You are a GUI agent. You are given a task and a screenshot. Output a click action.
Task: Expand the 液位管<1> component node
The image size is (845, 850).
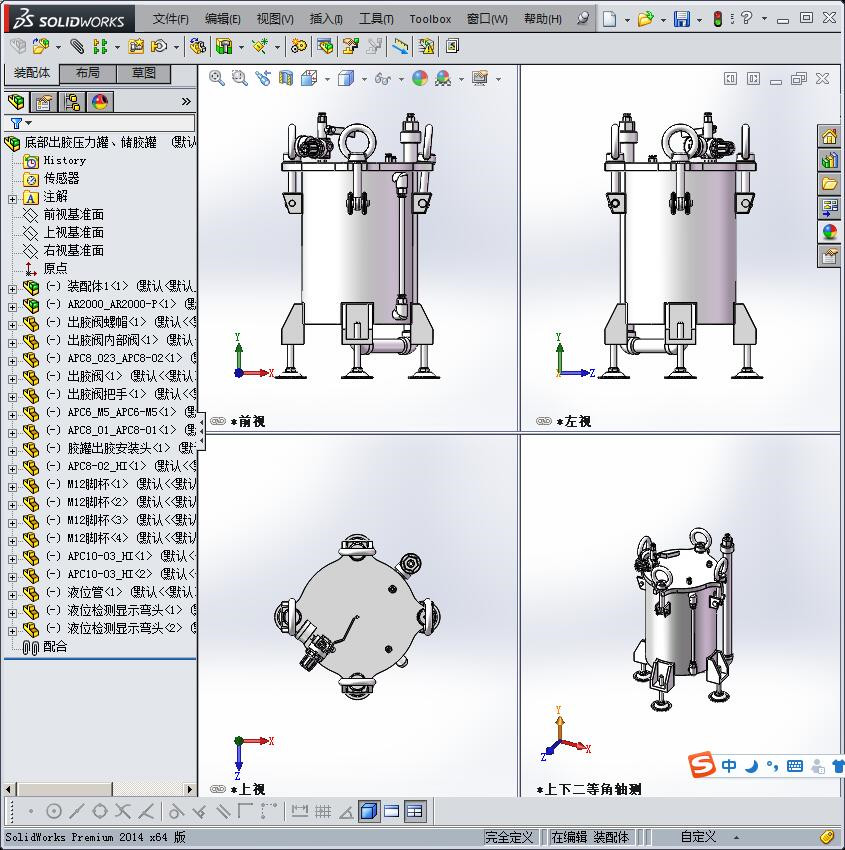[x=12, y=595]
